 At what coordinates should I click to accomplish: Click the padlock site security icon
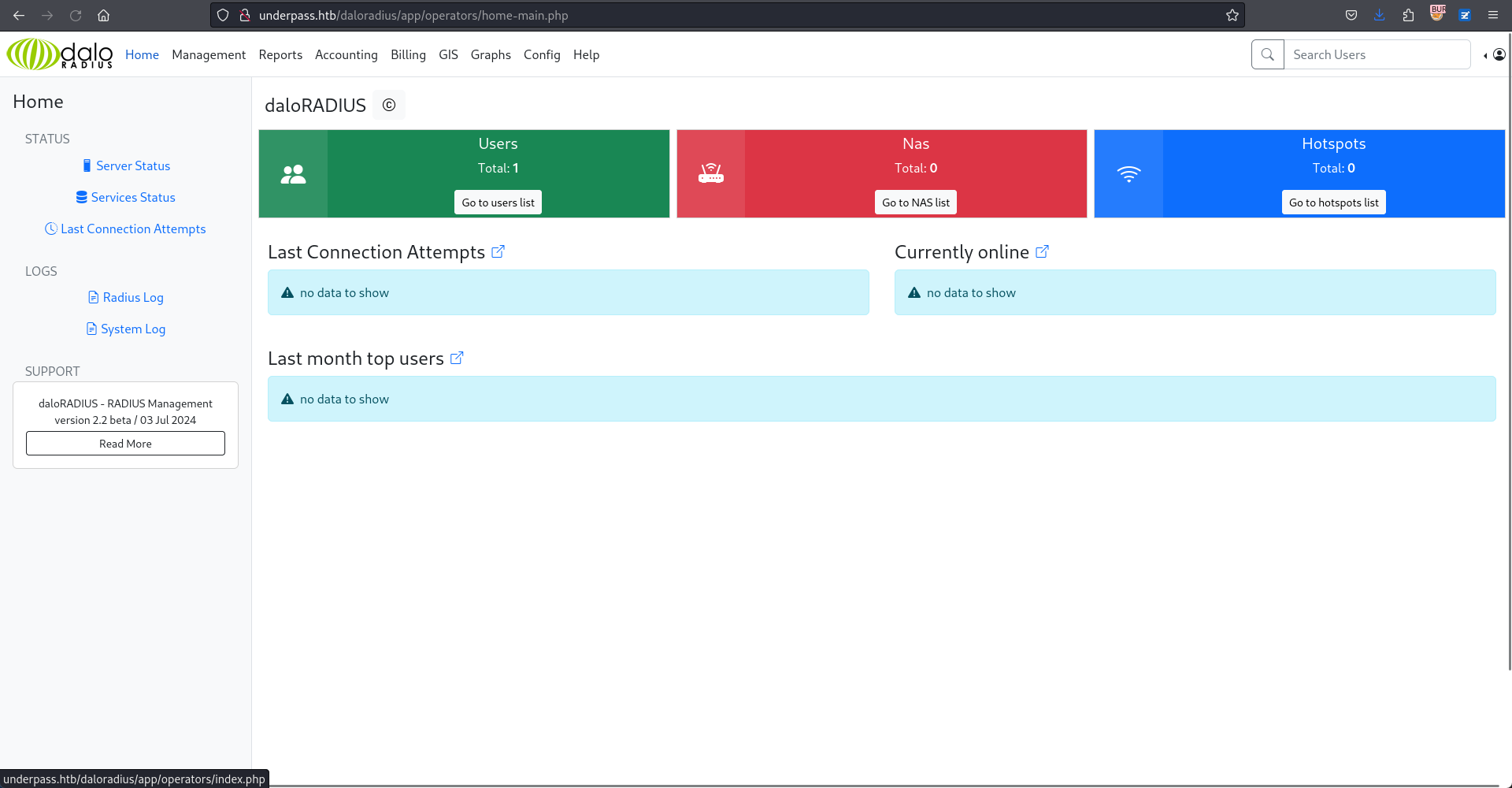(x=245, y=15)
